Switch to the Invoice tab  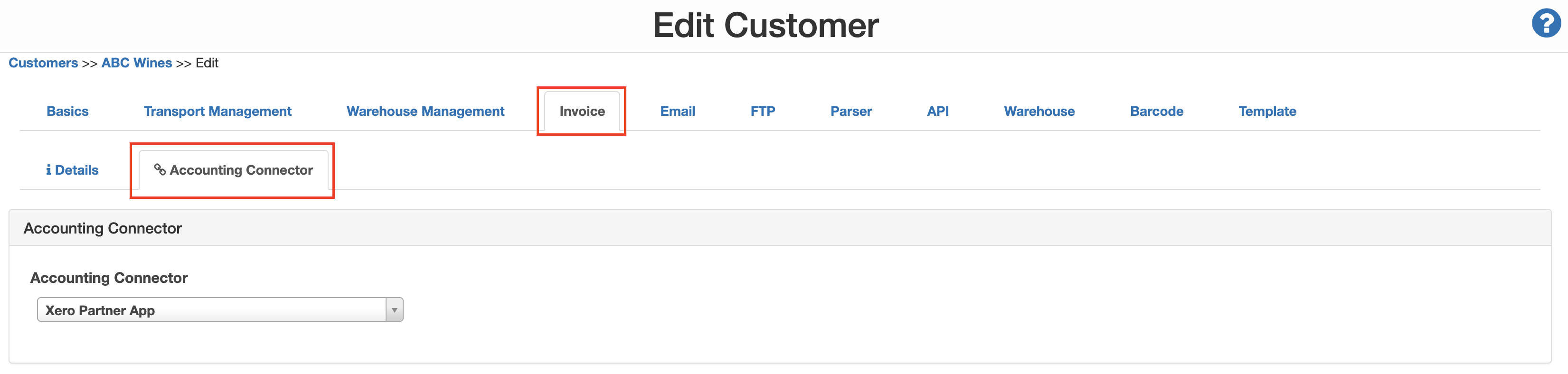(581, 111)
